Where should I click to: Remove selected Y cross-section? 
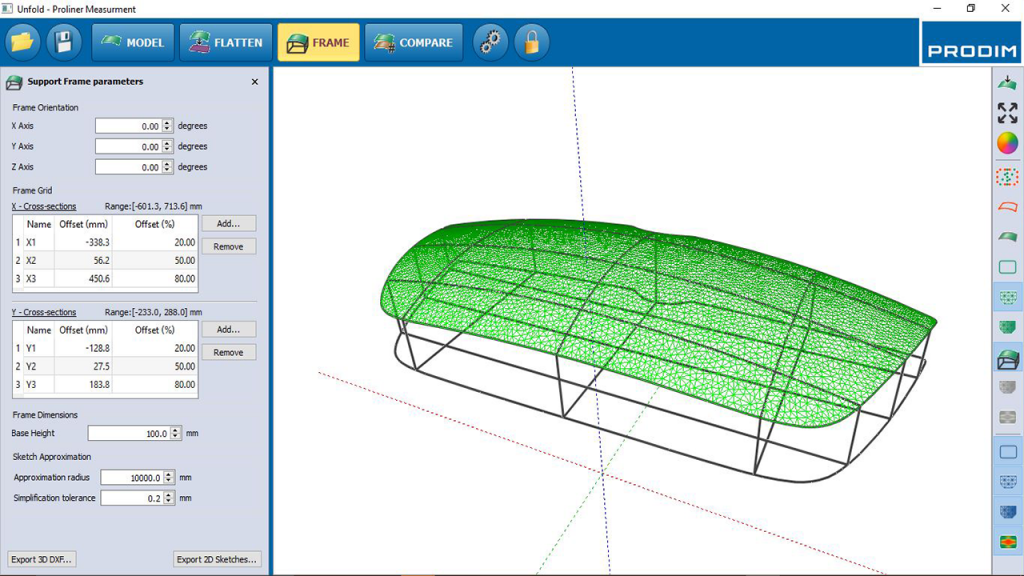(x=229, y=353)
